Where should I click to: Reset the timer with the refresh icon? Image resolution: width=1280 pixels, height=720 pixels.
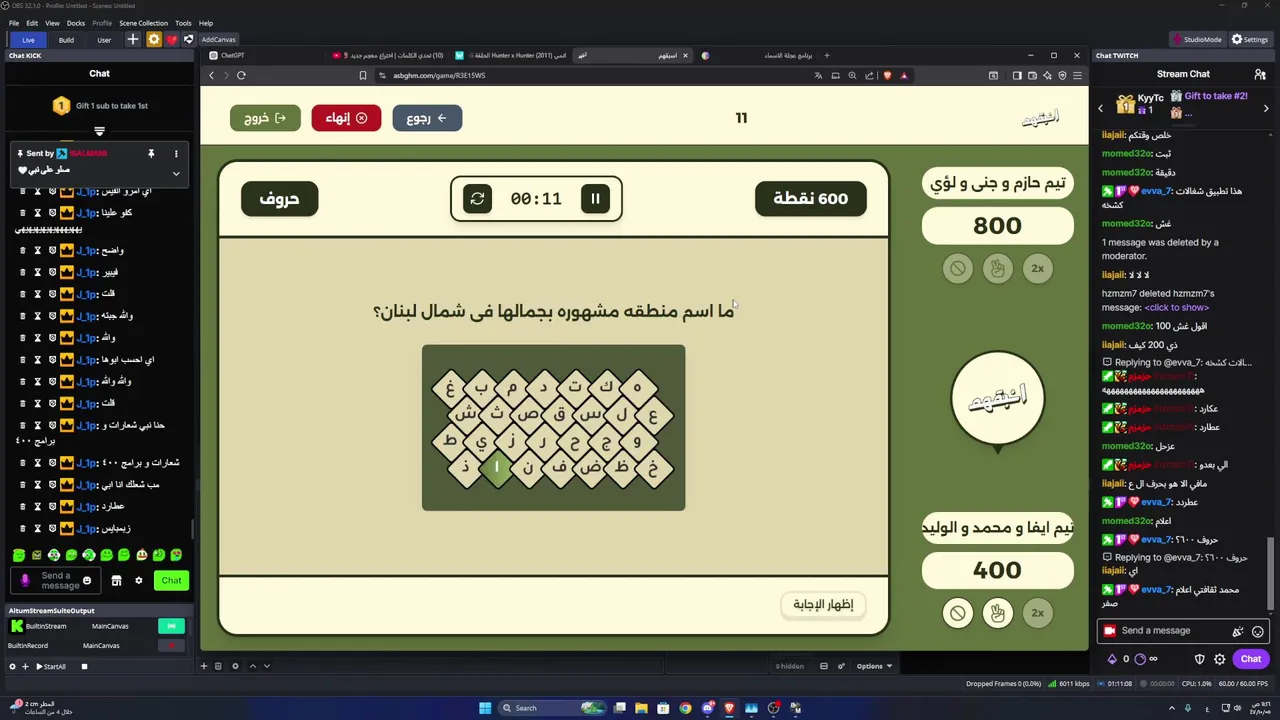pyautogui.click(x=477, y=199)
